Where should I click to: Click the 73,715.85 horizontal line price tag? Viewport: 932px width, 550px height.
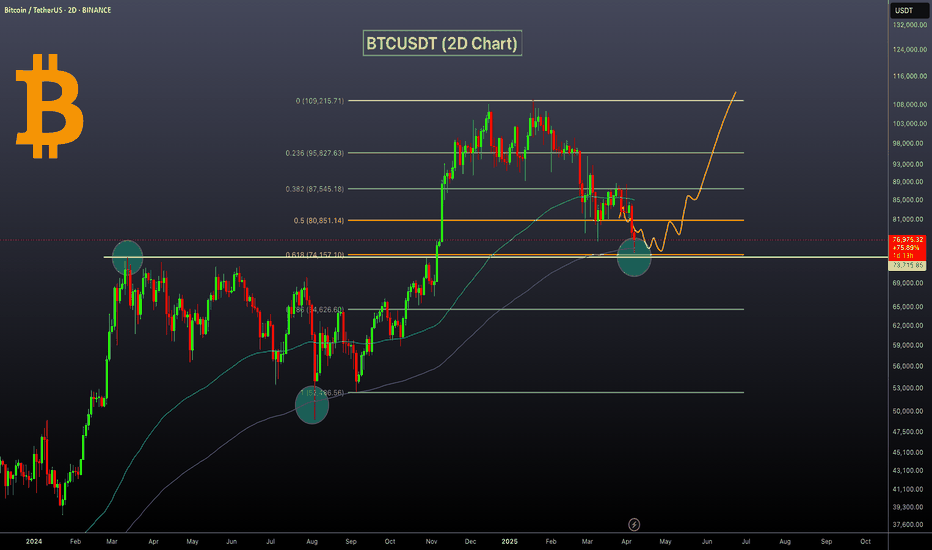[x=907, y=265]
